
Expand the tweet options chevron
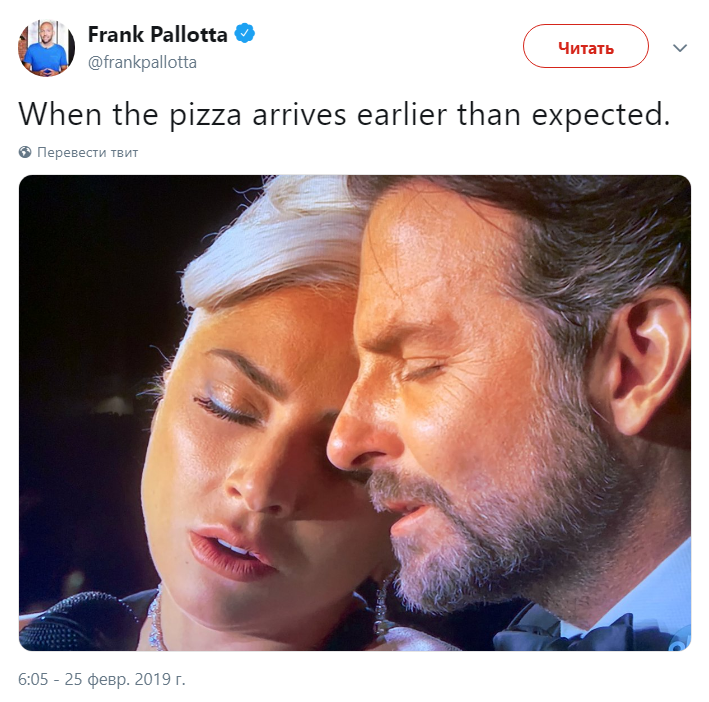tap(680, 47)
